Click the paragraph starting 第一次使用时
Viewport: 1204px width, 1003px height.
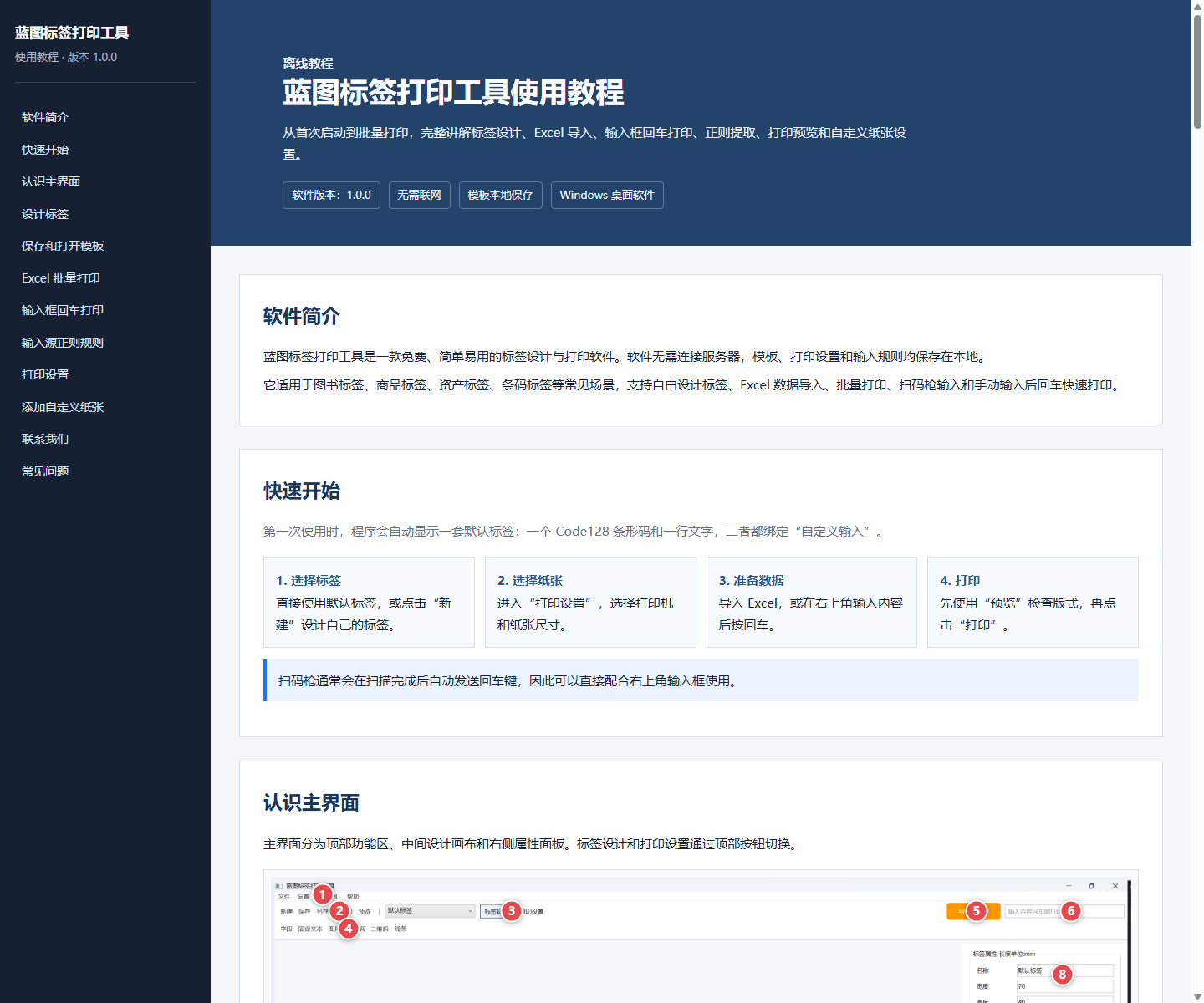[575, 532]
